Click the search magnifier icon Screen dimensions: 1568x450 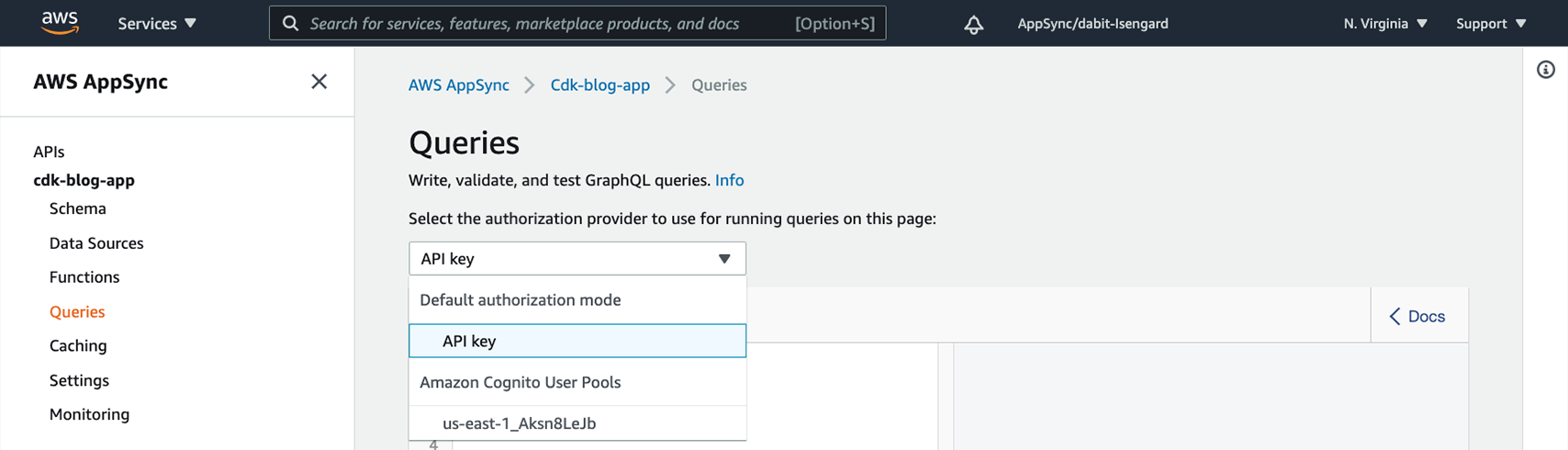point(290,23)
